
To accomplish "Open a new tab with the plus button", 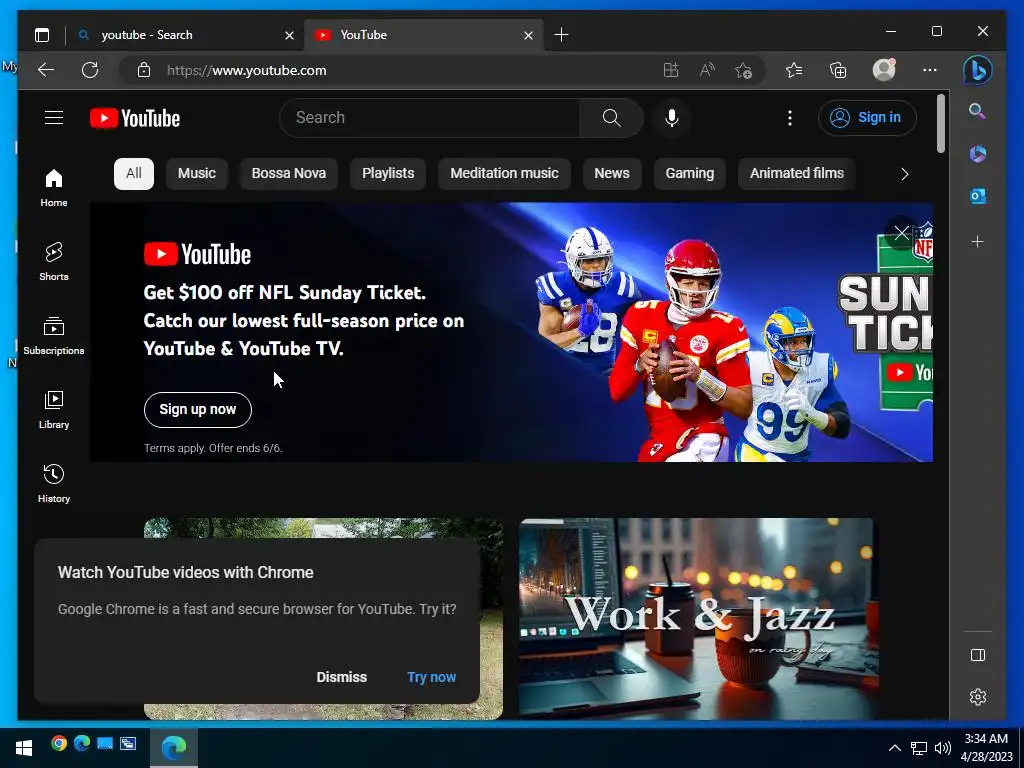I will [561, 35].
